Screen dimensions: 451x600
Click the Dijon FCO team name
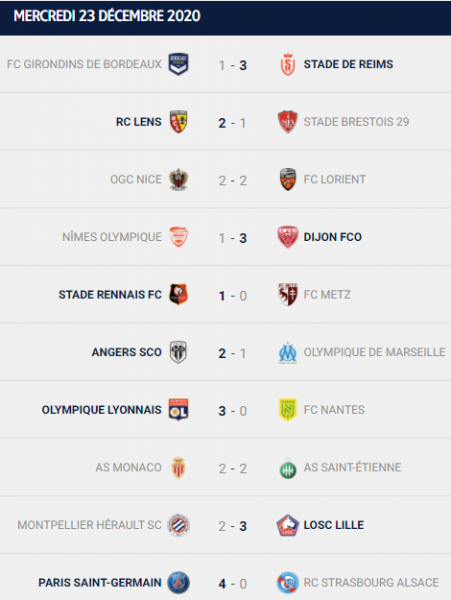tap(332, 237)
